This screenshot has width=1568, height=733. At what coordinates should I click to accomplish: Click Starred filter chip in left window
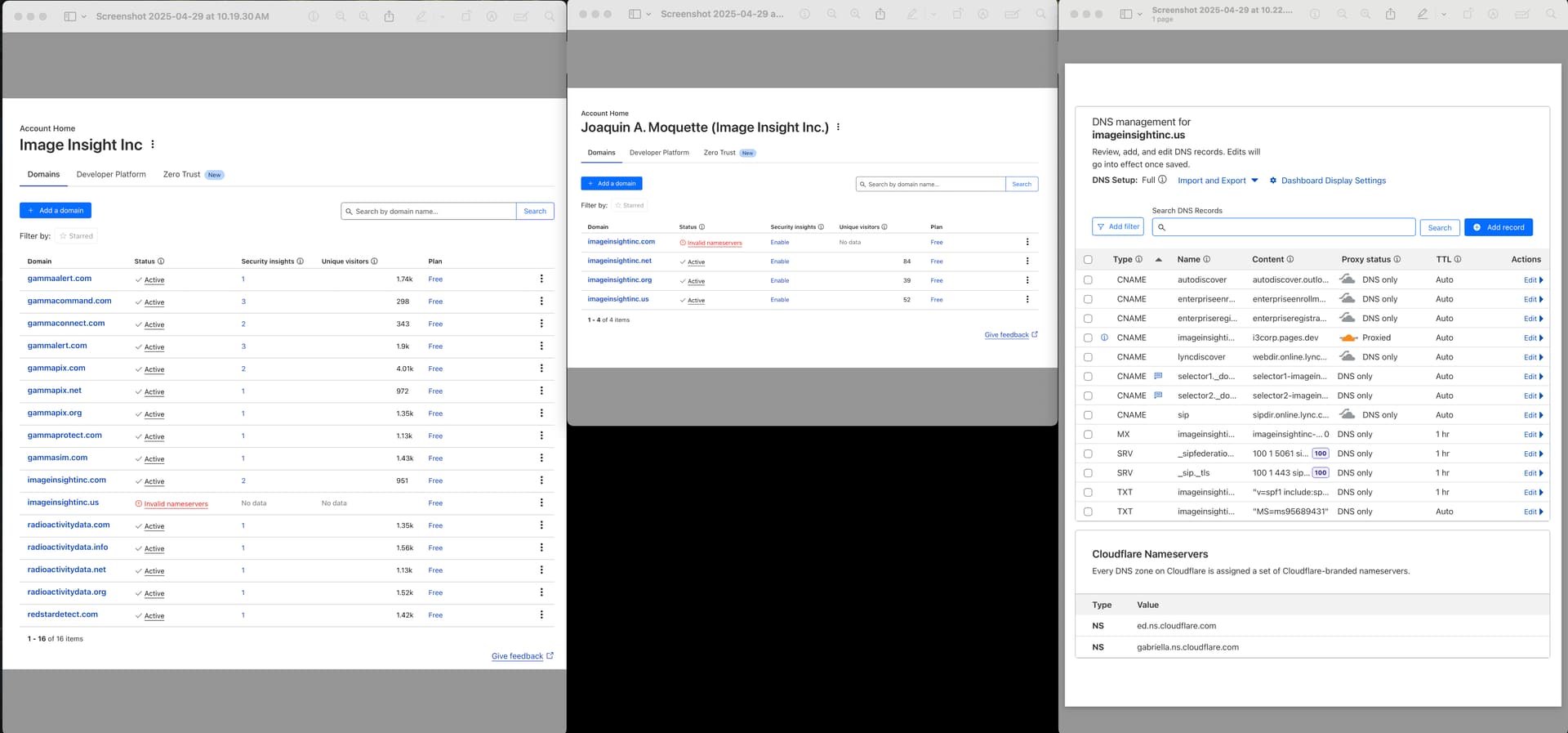click(x=77, y=236)
